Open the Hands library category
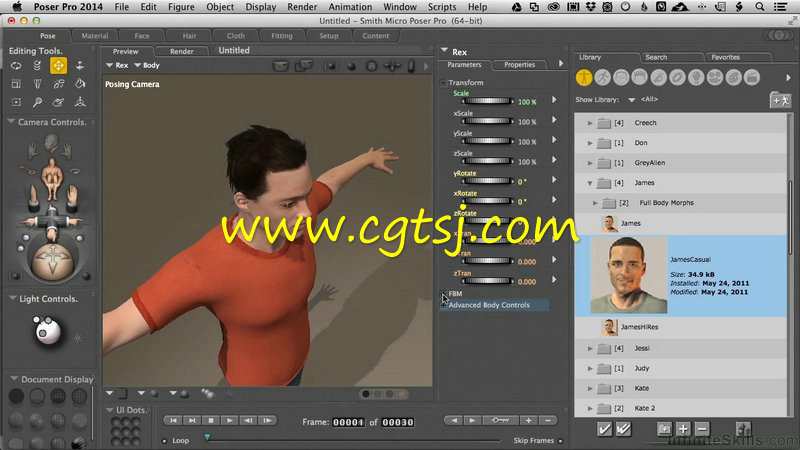This screenshot has width=800, height=450. 659,78
